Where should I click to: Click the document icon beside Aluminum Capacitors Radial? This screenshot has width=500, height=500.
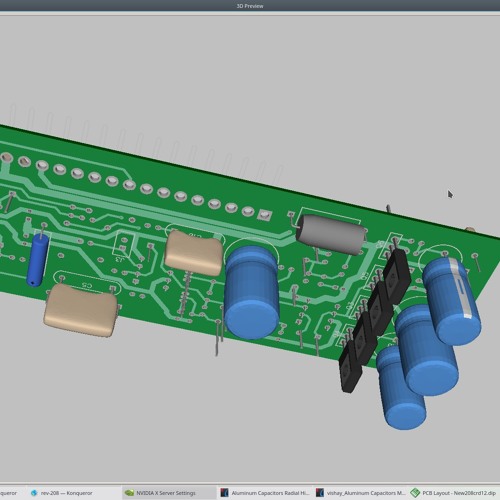tap(225, 493)
